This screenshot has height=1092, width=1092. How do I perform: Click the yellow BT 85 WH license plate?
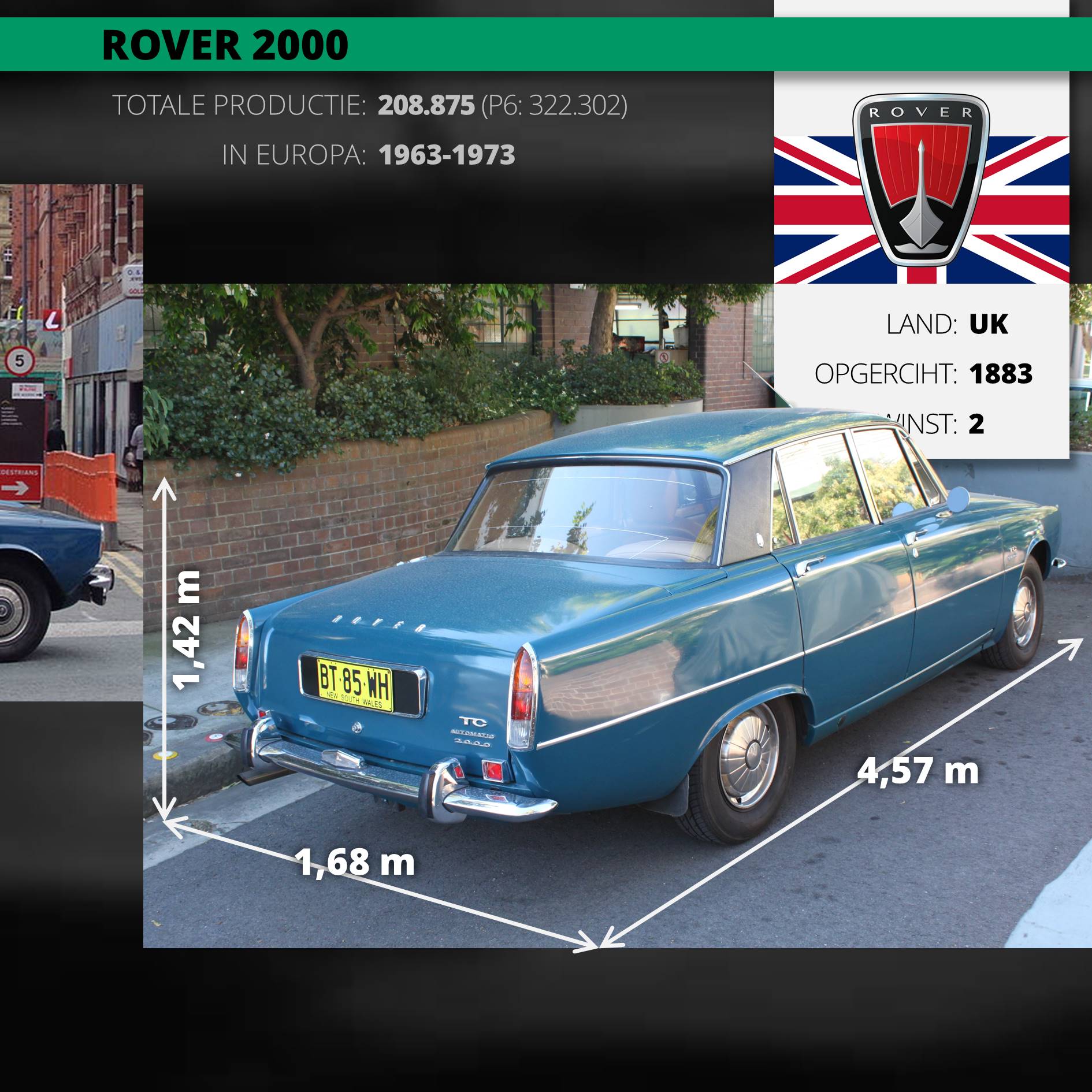click(x=355, y=684)
